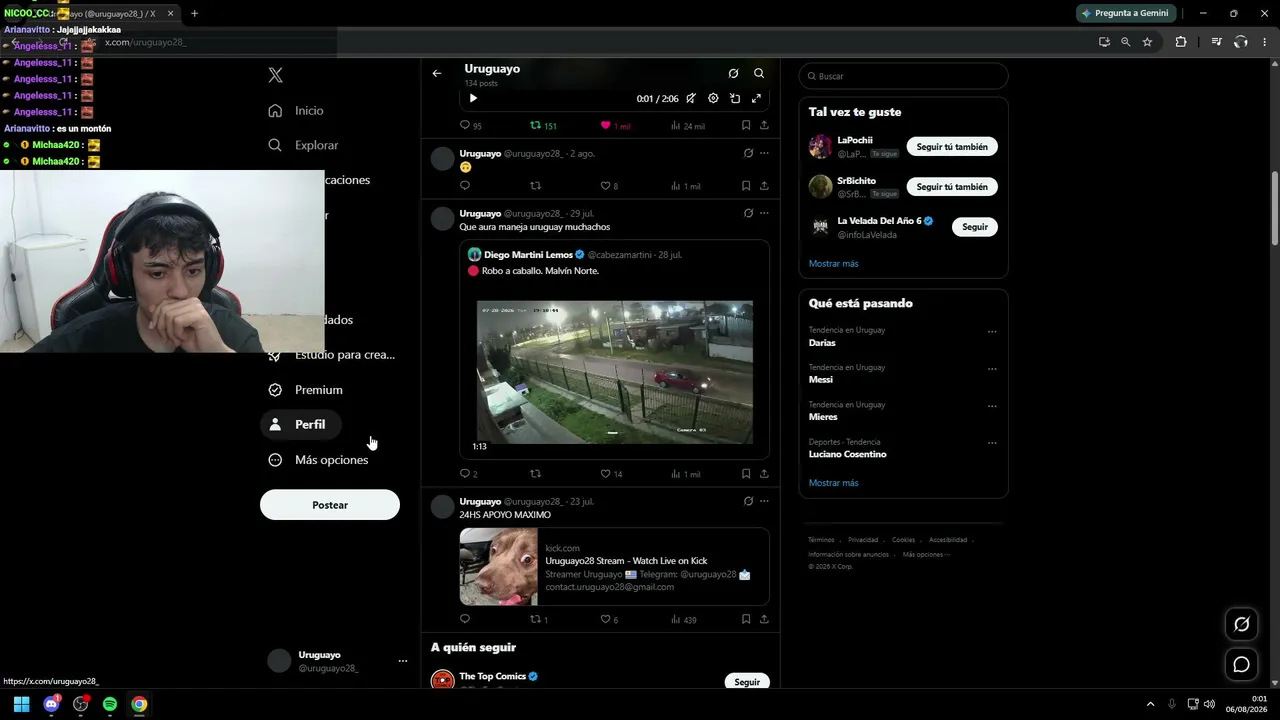Viewport: 1280px width, 720px height.
Task: Open the floating Grok button
Action: (1242, 624)
